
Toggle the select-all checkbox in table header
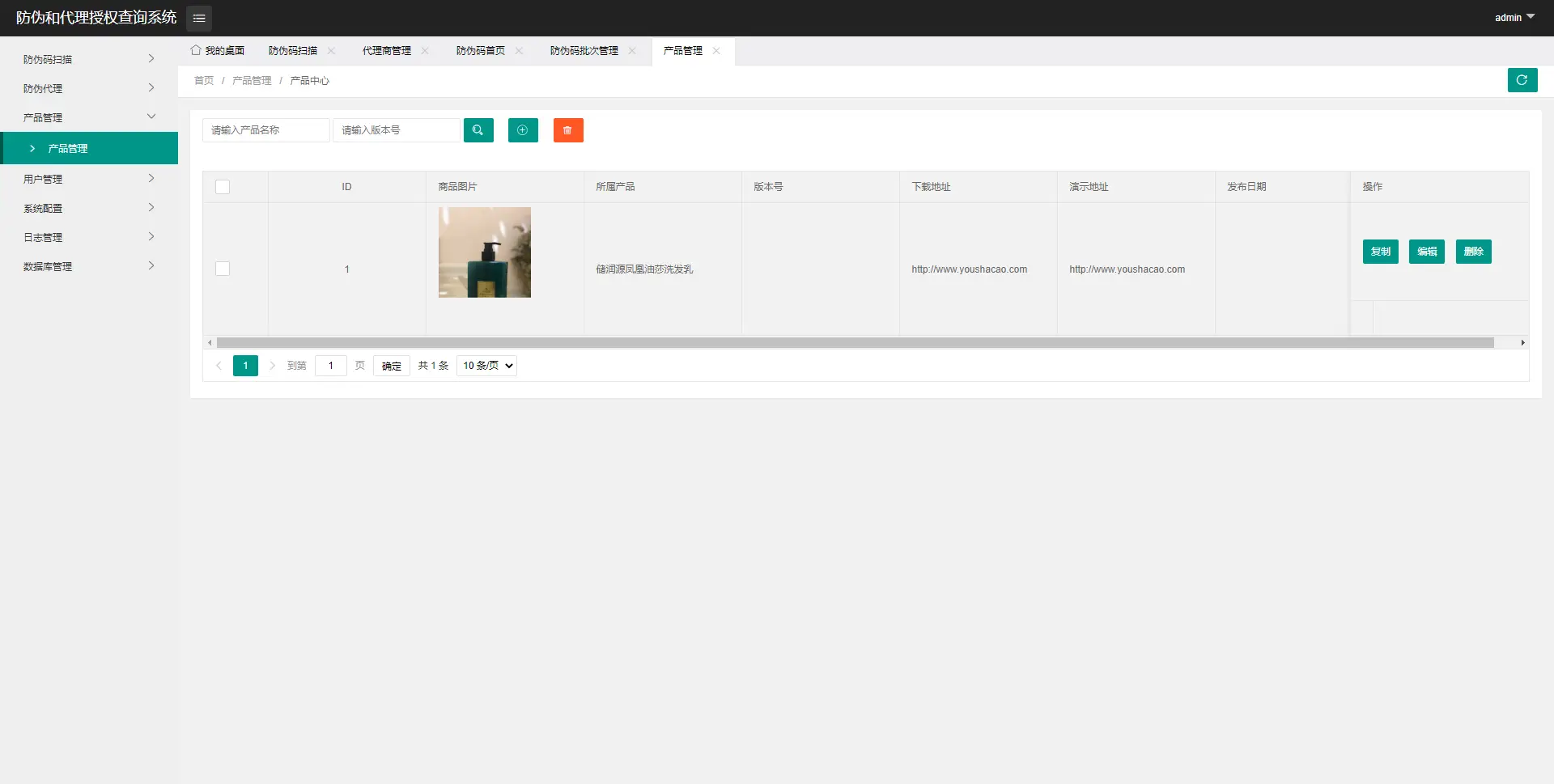pyautogui.click(x=223, y=187)
